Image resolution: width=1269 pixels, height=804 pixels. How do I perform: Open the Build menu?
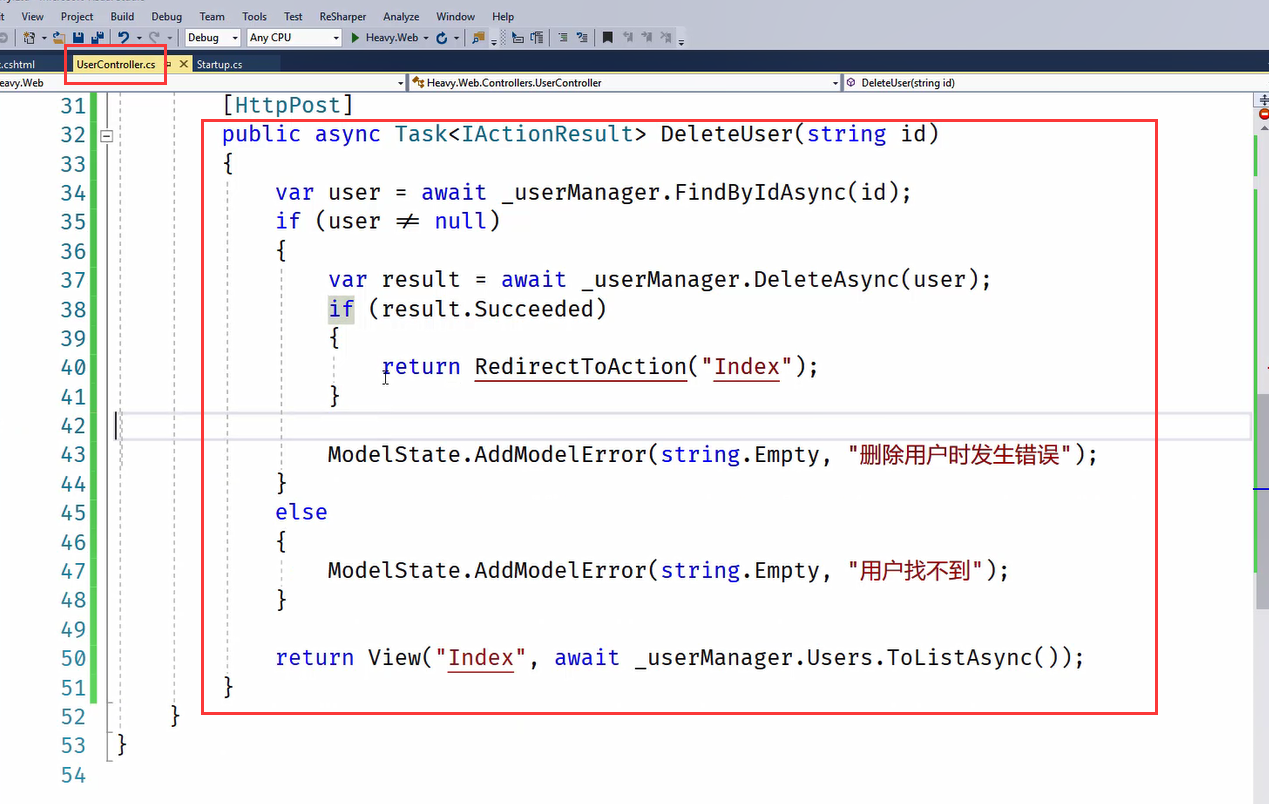(122, 16)
